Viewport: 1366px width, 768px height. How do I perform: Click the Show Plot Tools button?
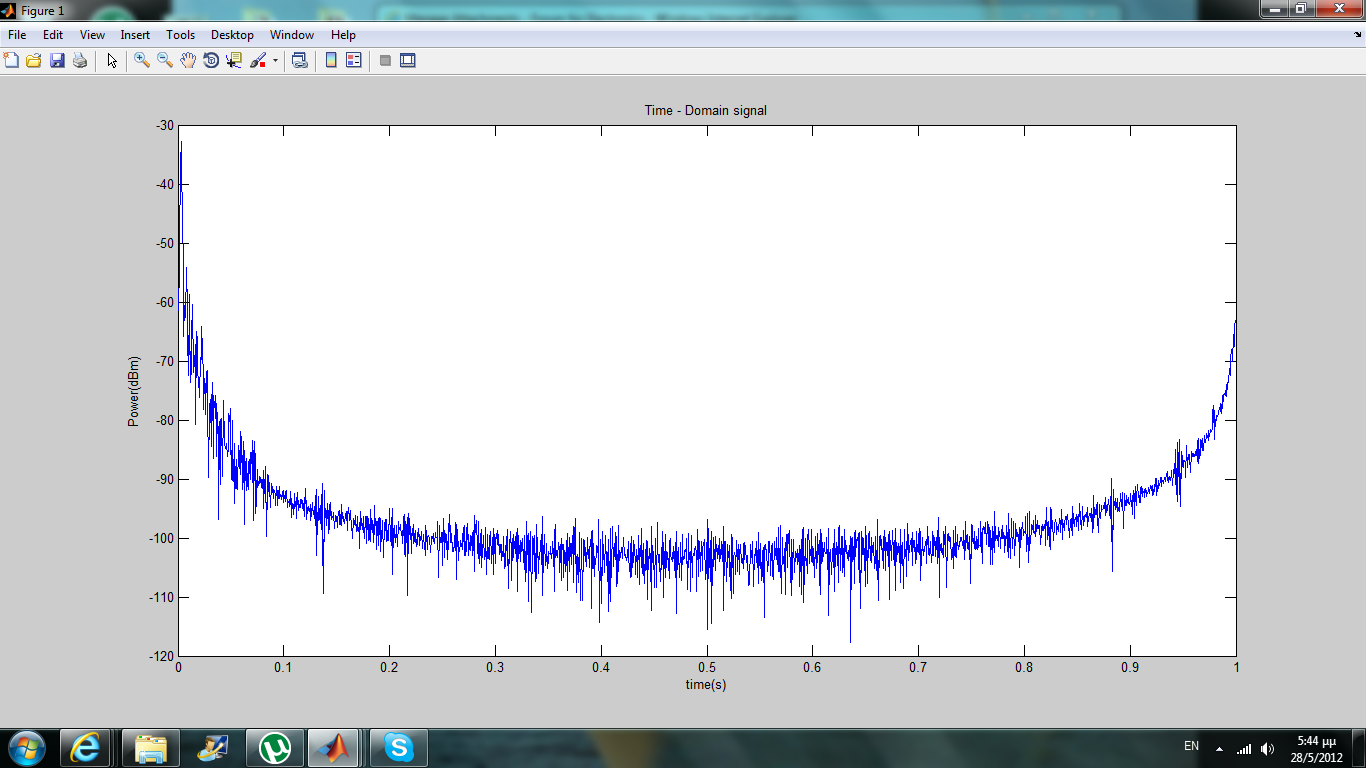407,61
